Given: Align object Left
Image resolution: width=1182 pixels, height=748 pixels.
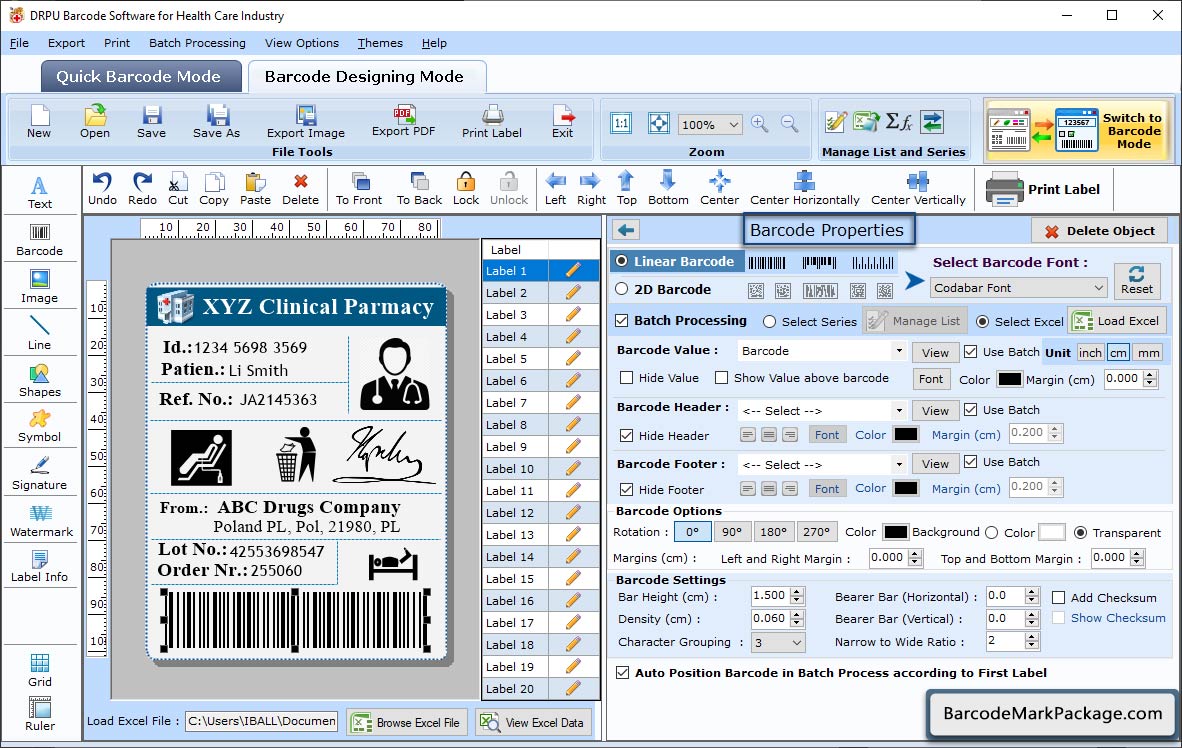Looking at the screenshot, I should pyautogui.click(x=556, y=189).
